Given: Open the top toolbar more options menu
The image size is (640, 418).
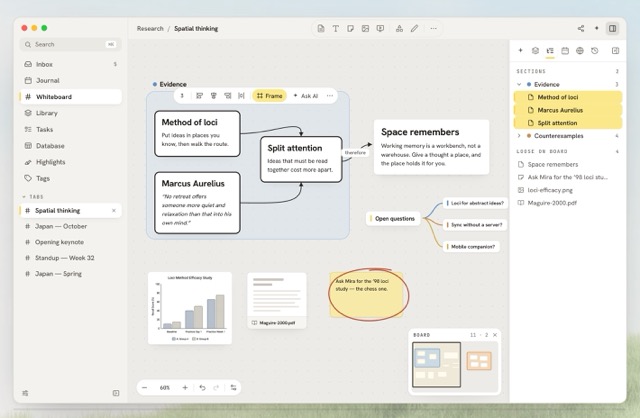Looking at the screenshot, I should click(x=433, y=29).
